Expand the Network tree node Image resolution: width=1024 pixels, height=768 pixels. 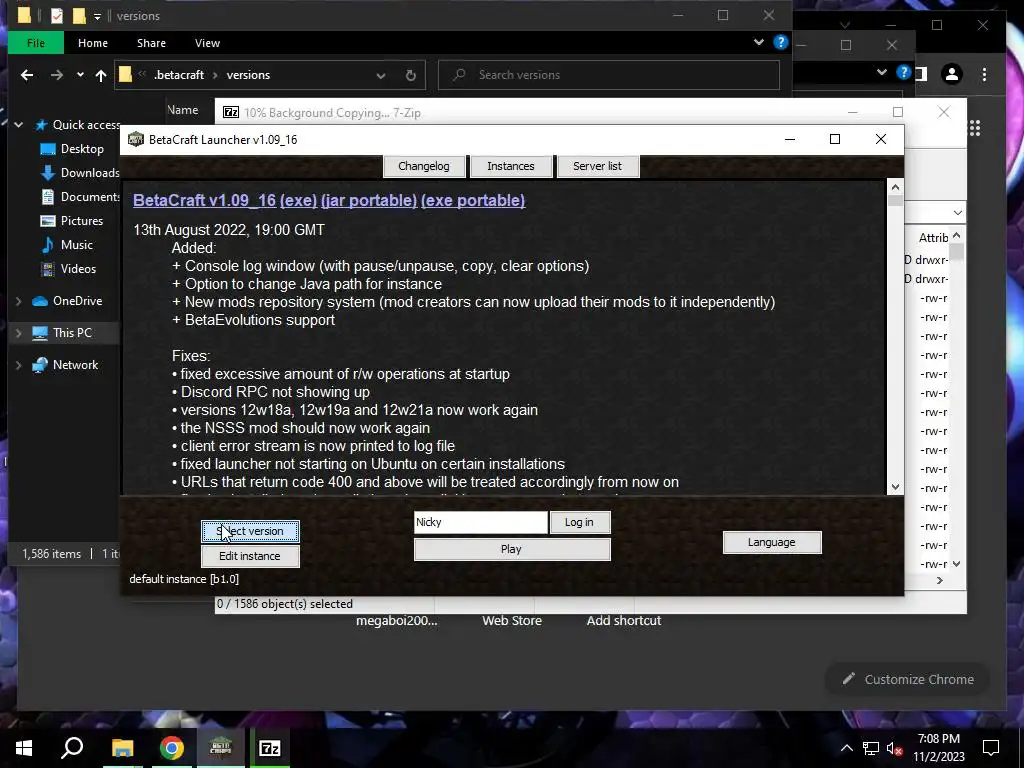18,365
